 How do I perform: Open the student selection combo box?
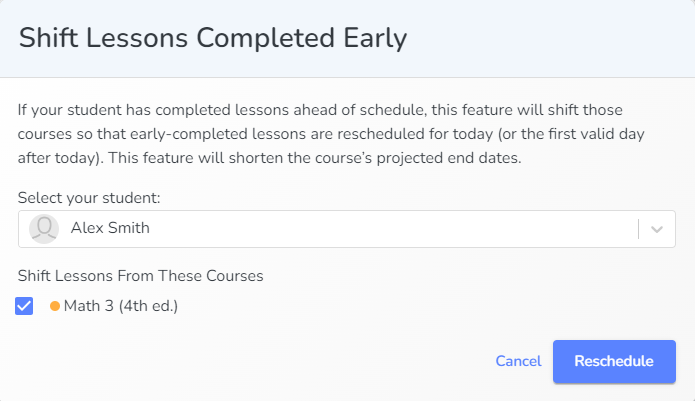point(347,229)
